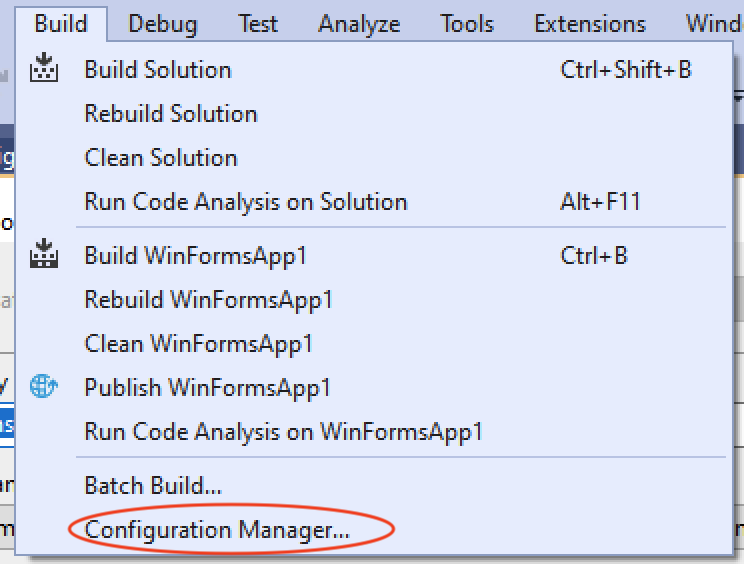Select Build WinFormsApp1 entry
The width and height of the screenshot is (744, 564).
(x=195, y=255)
